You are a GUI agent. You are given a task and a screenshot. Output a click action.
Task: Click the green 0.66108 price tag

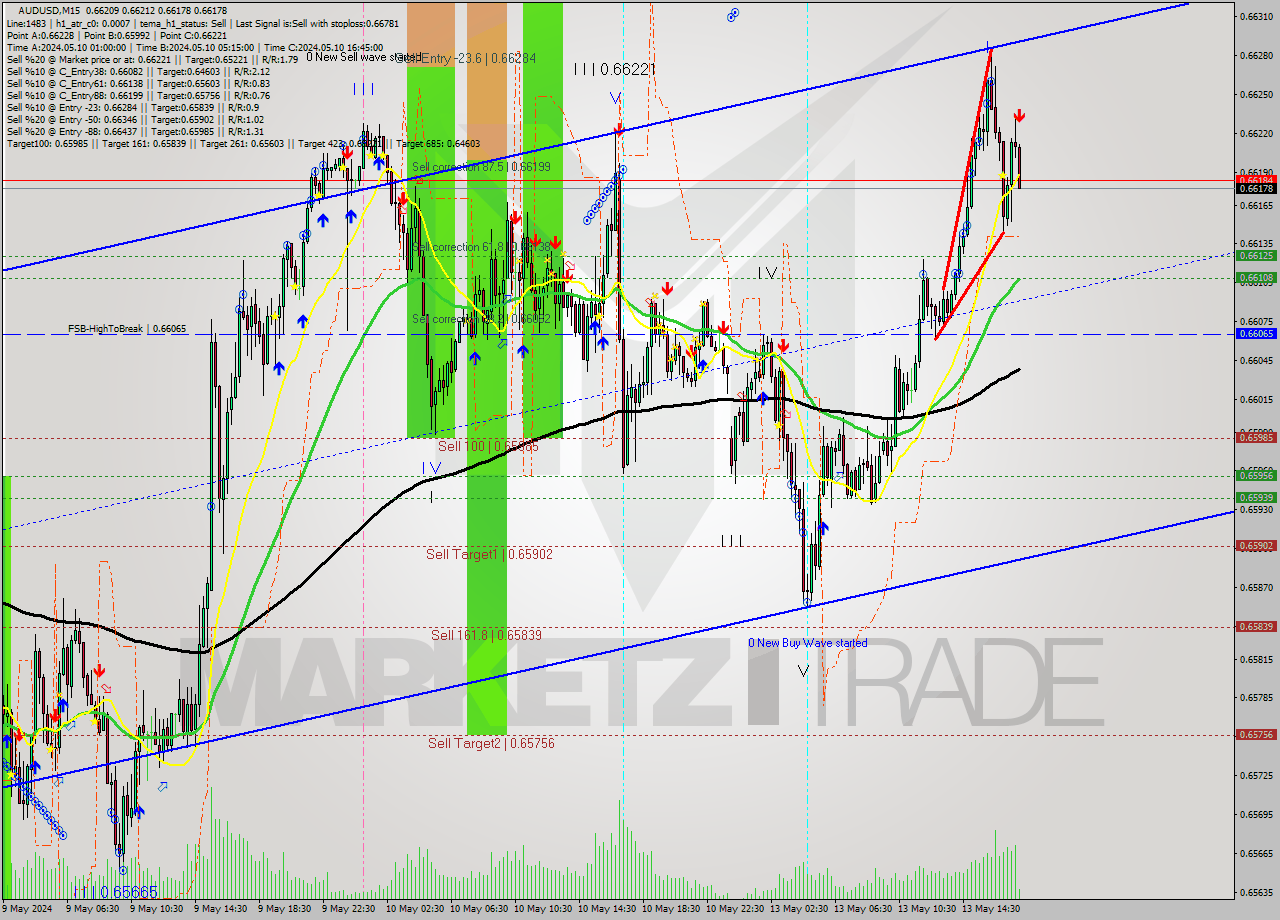tap(1256, 278)
